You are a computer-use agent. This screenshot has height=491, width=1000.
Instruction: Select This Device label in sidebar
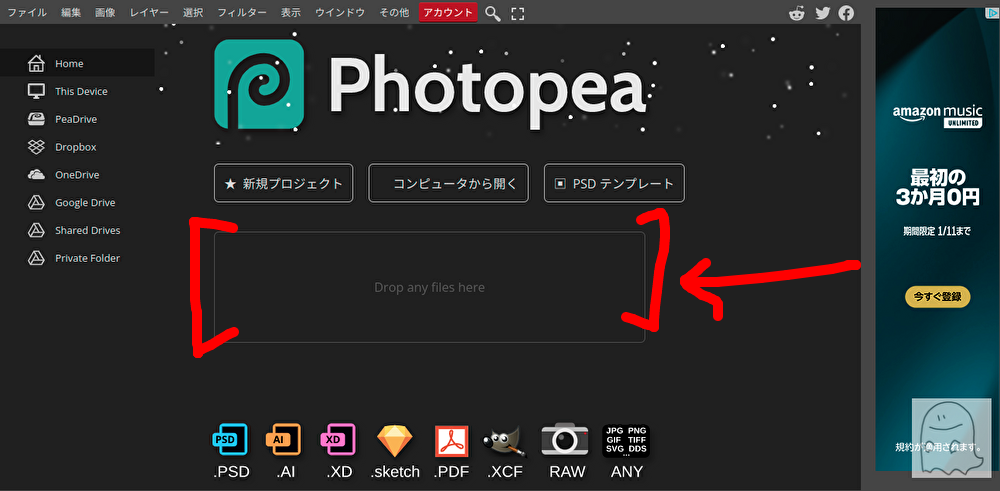click(x=81, y=91)
